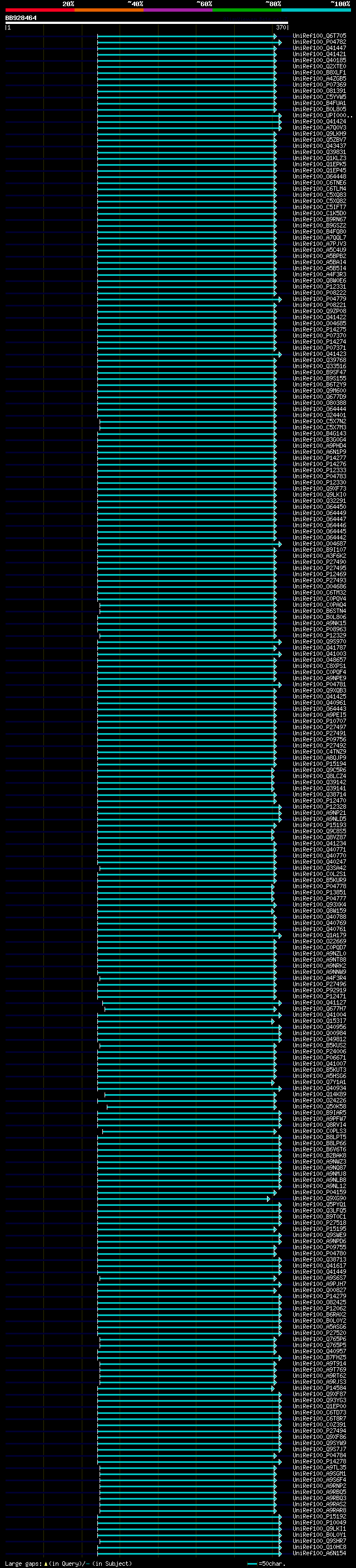
Task: Click hit label UniRef100_Q9C5R6
Action: [319, 770]
